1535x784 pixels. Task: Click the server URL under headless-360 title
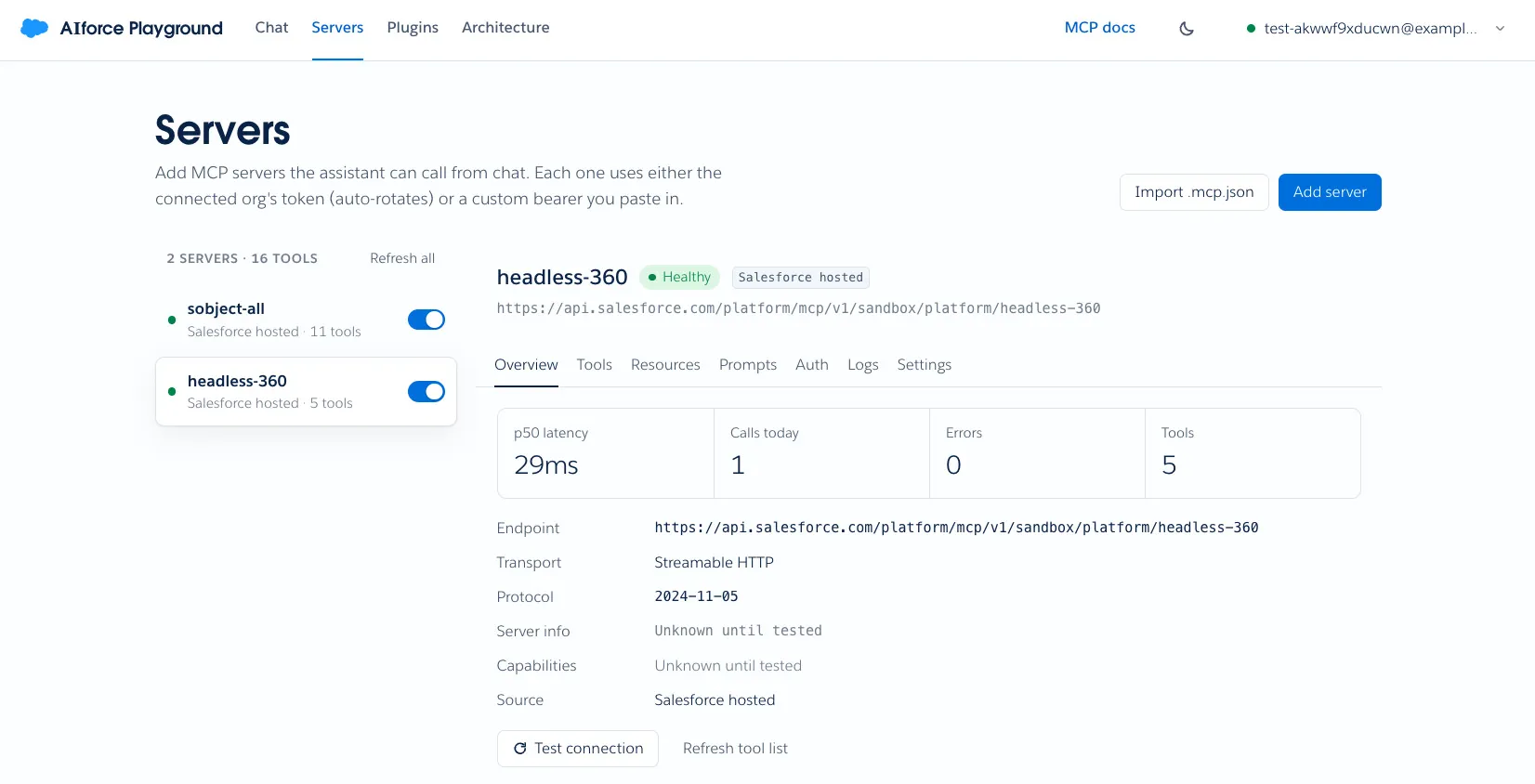coord(798,308)
